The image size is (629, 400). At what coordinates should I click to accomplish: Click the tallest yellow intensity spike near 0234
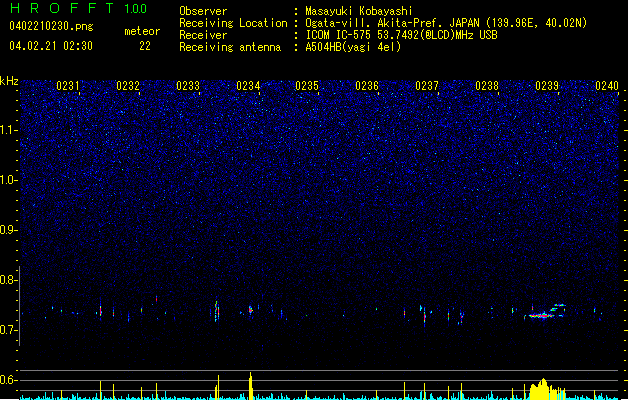251,386
